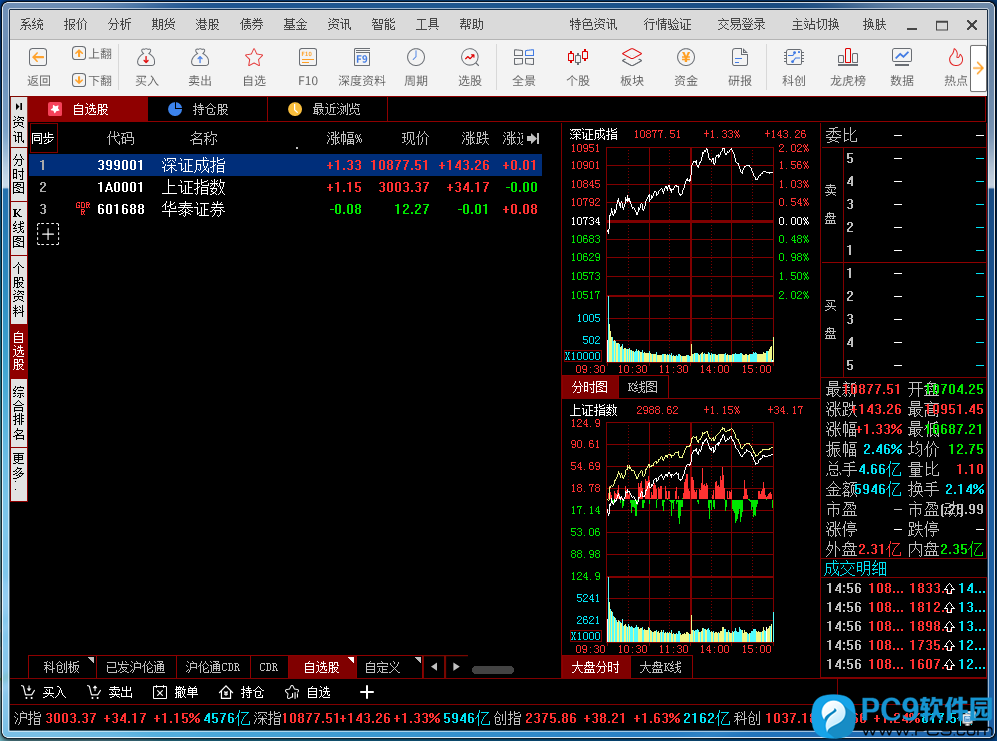Screen dimensions: 997x741
Task: Click the 主站切换 server switch button
Action: click(x=815, y=24)
